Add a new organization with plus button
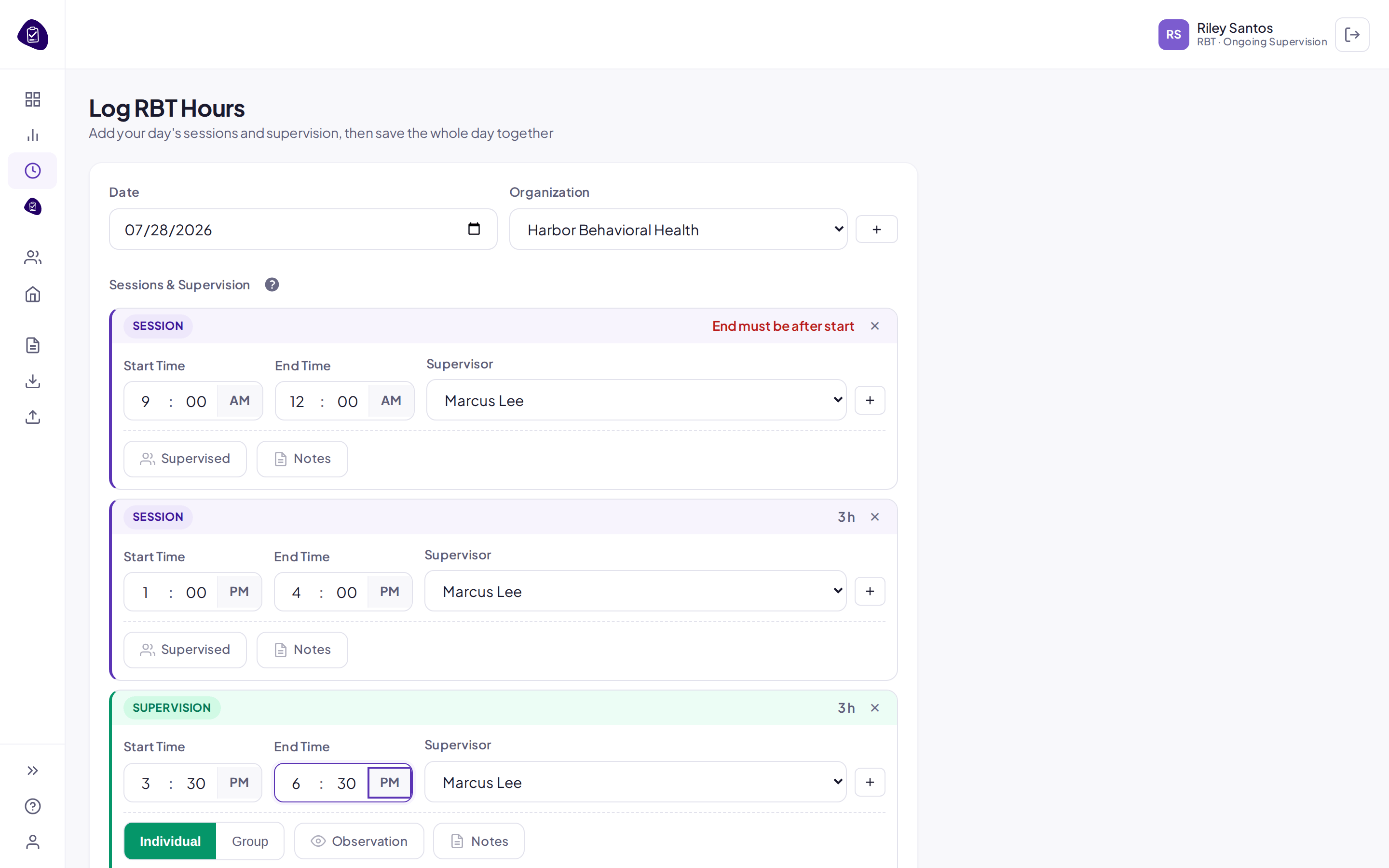The height and width of the screenshot is (868, 1389). pyautogui.click(x=876, y=229)
